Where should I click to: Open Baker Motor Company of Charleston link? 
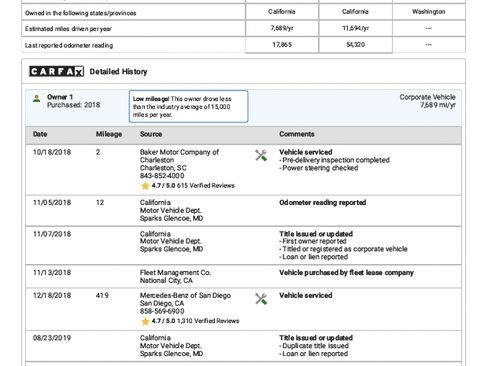click(179, 156)
